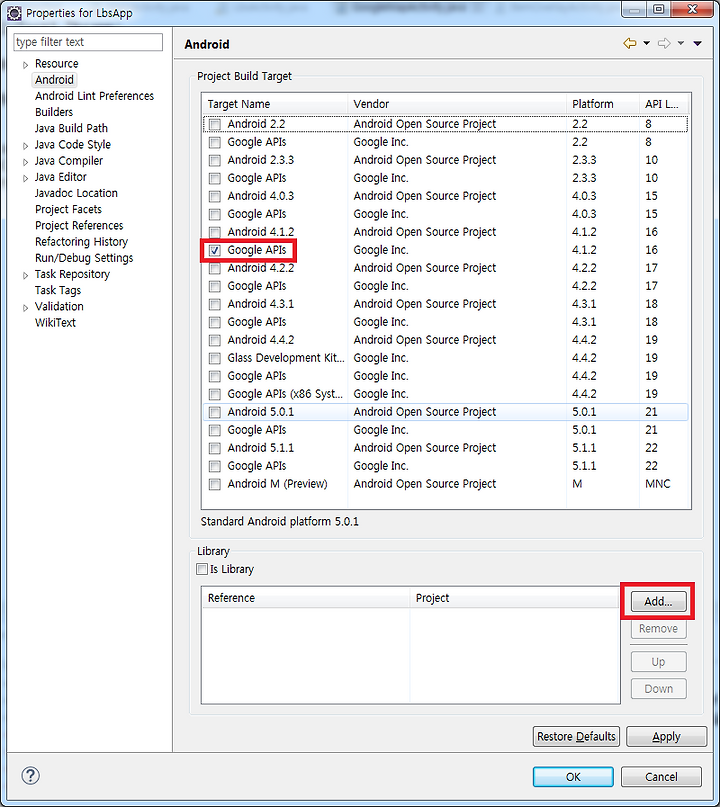Select the Android 4.1.2 row text
This screenshot has height=807, width=720.
tap(261, 232)
